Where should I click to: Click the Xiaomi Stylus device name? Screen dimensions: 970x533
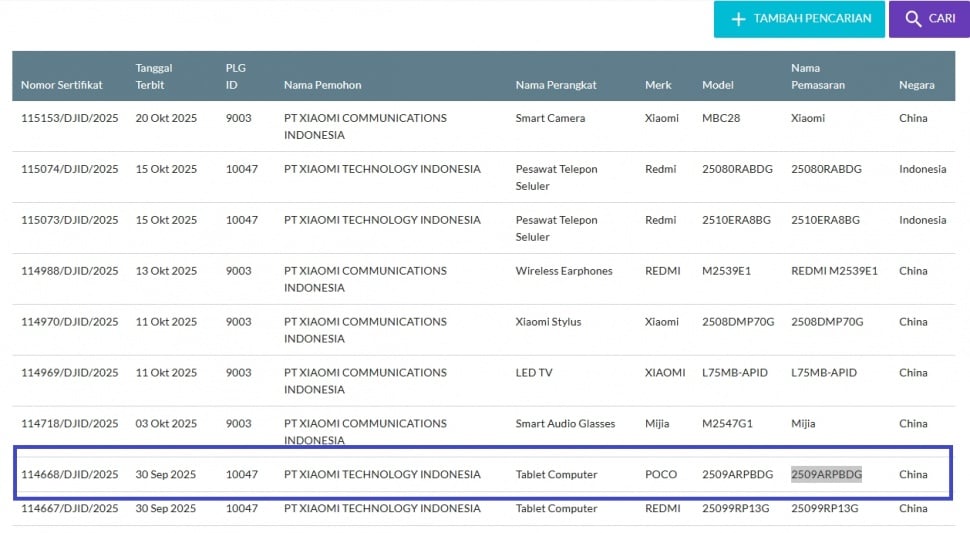pos(548,322)
